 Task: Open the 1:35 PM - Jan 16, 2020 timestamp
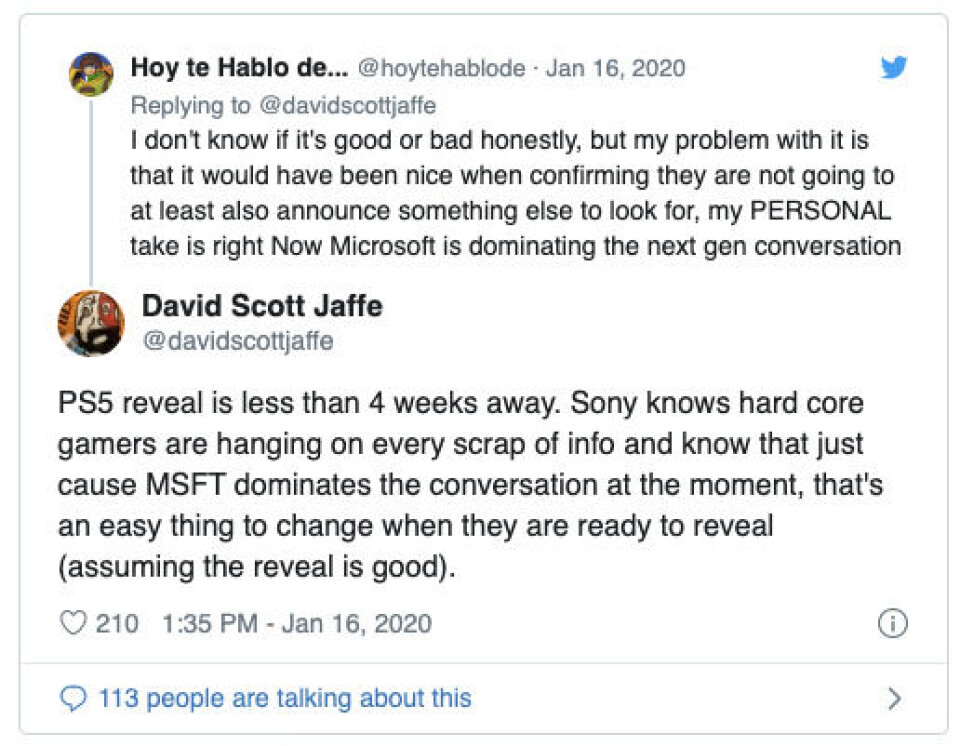297,624
